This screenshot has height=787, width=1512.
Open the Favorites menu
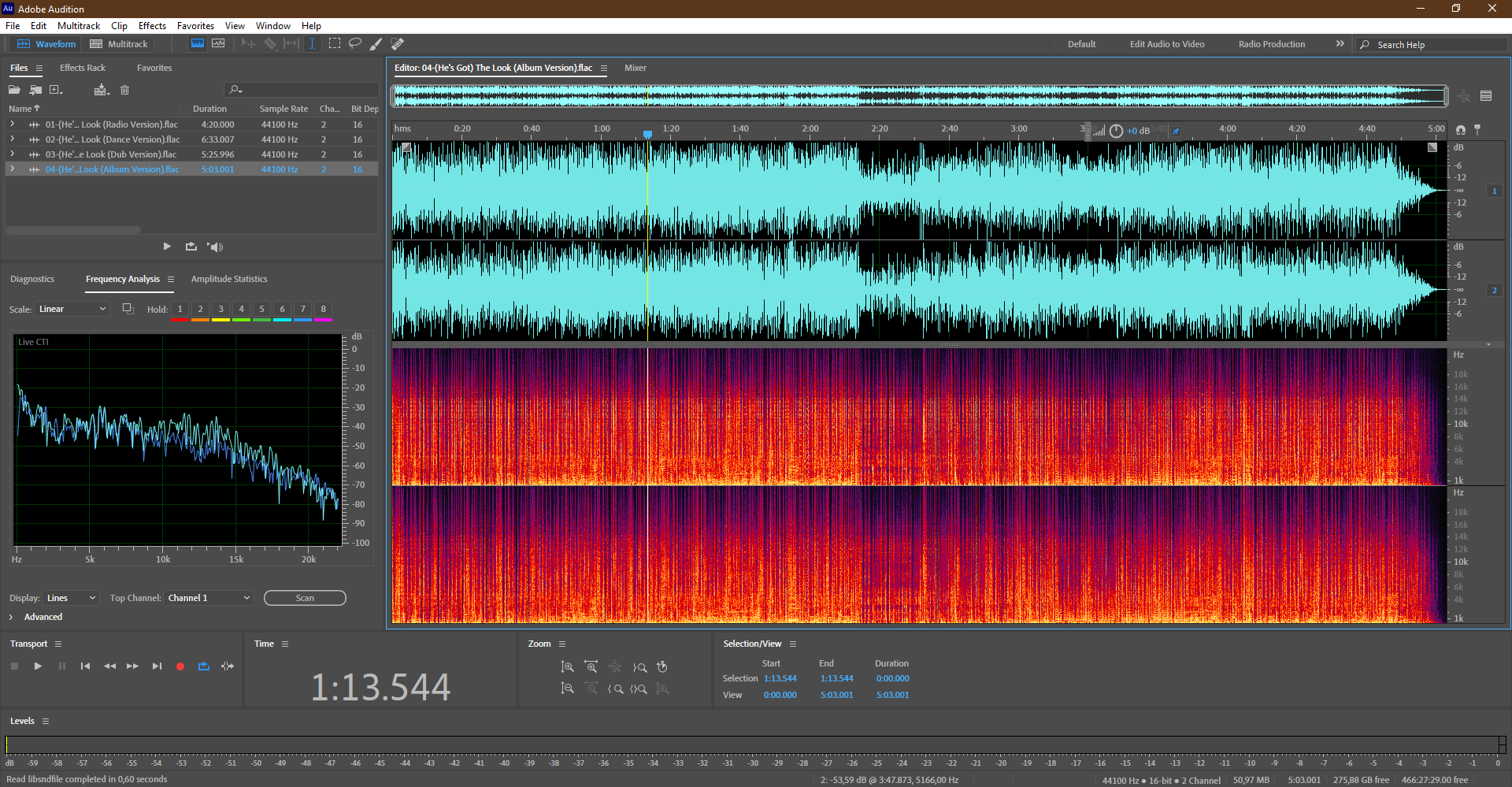point(195,26)
